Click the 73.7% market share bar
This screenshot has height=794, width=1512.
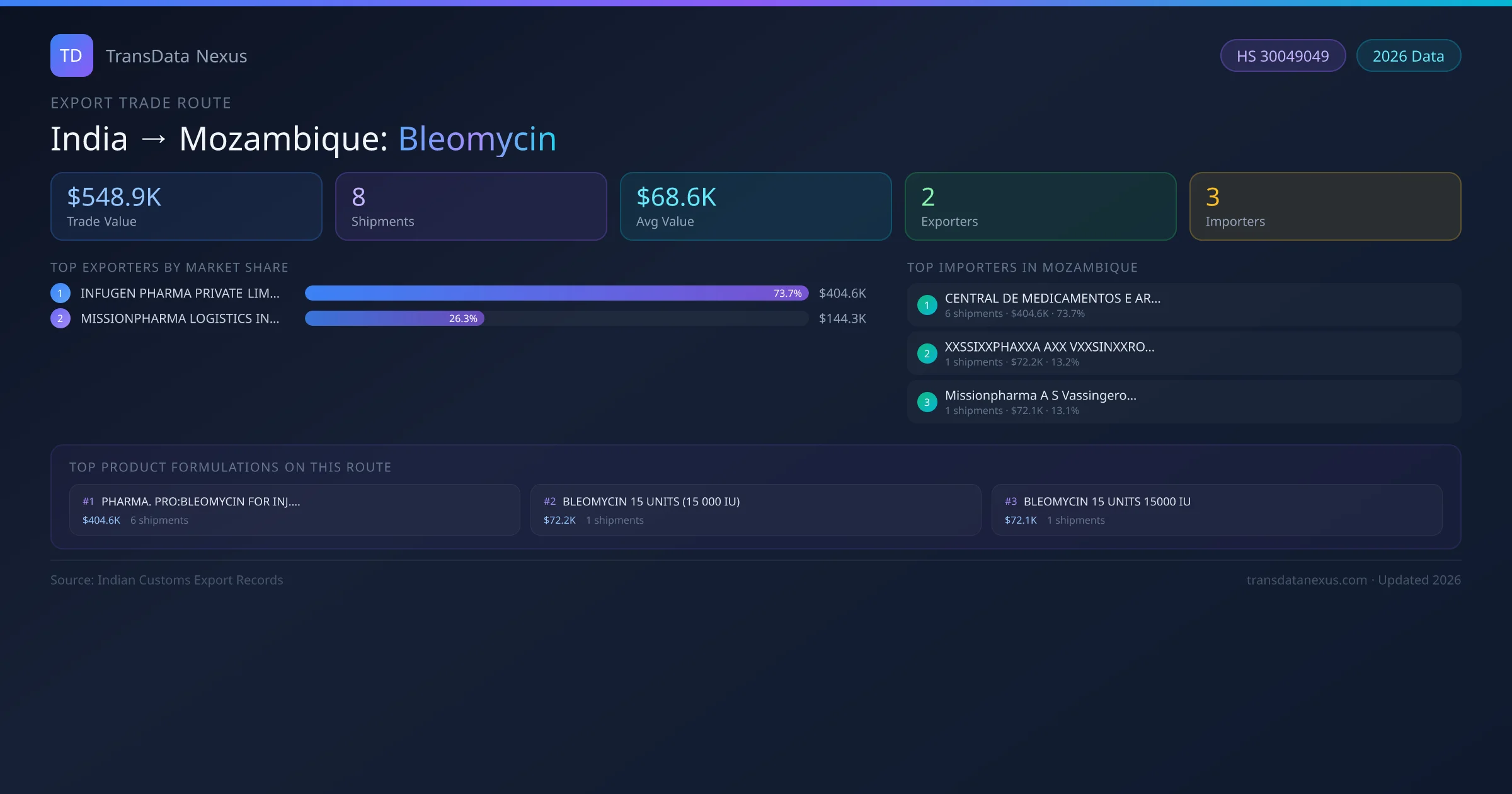coord(556,293)
